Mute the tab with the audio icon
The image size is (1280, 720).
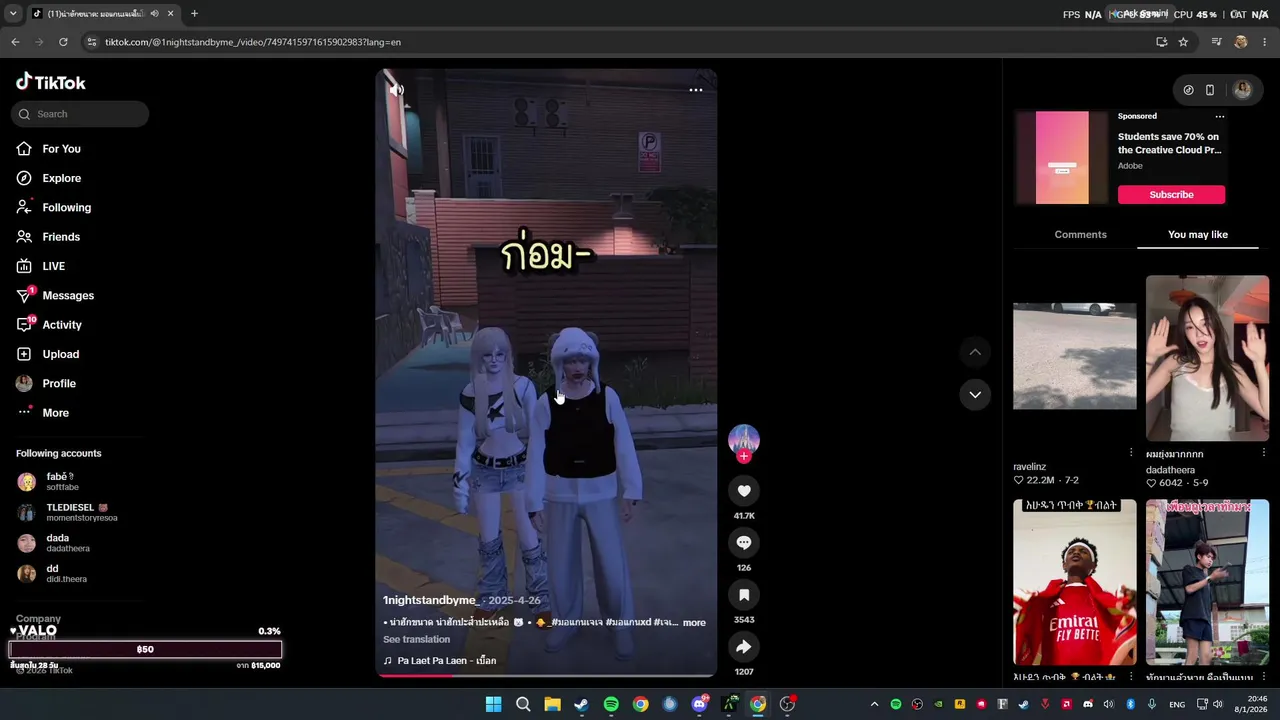coord(155,14)
